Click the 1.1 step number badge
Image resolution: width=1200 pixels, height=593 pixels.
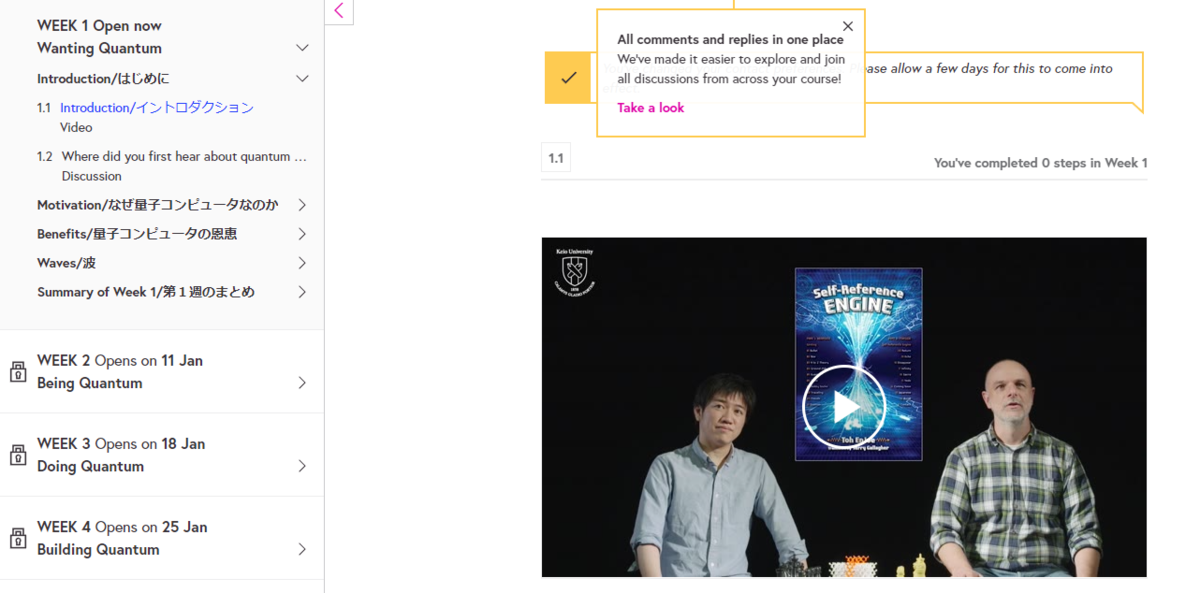pyautogui.click(x=556, y=158)
